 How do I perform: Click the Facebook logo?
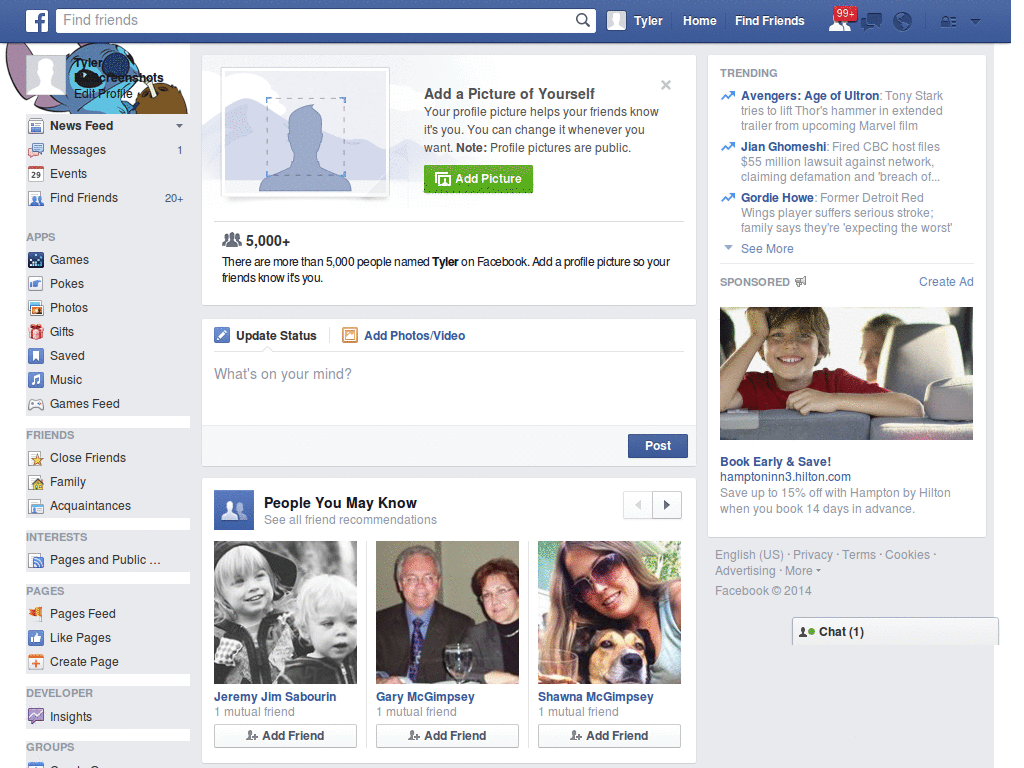36,20
